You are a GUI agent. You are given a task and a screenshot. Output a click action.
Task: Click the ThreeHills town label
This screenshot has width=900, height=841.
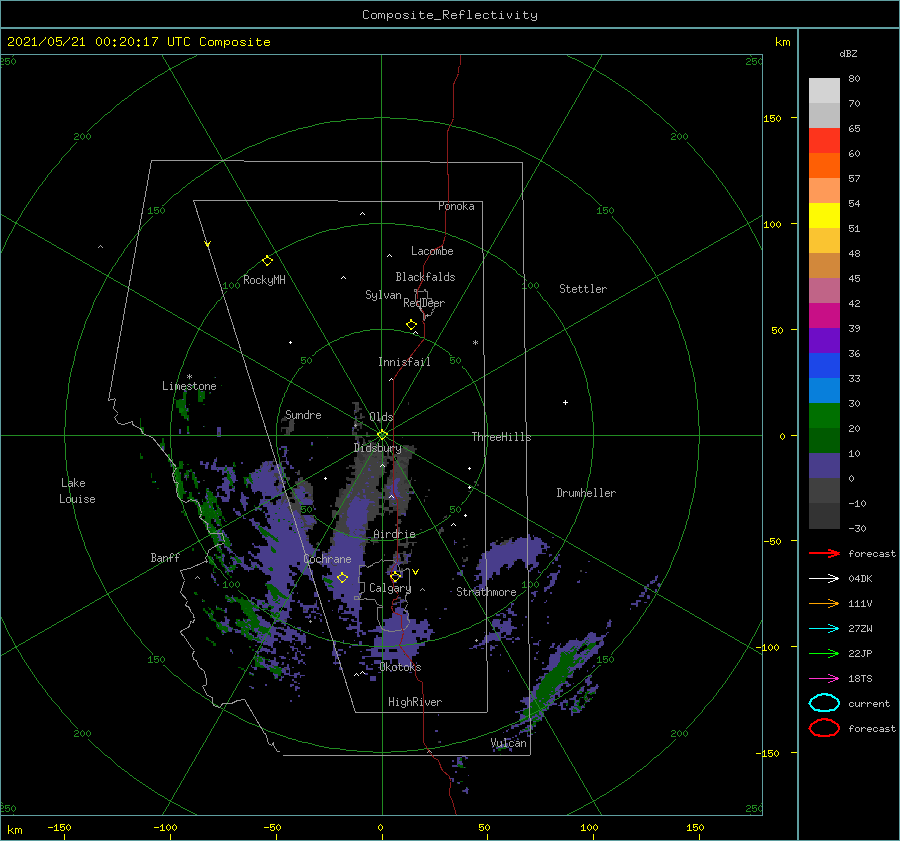click(501, 437)
